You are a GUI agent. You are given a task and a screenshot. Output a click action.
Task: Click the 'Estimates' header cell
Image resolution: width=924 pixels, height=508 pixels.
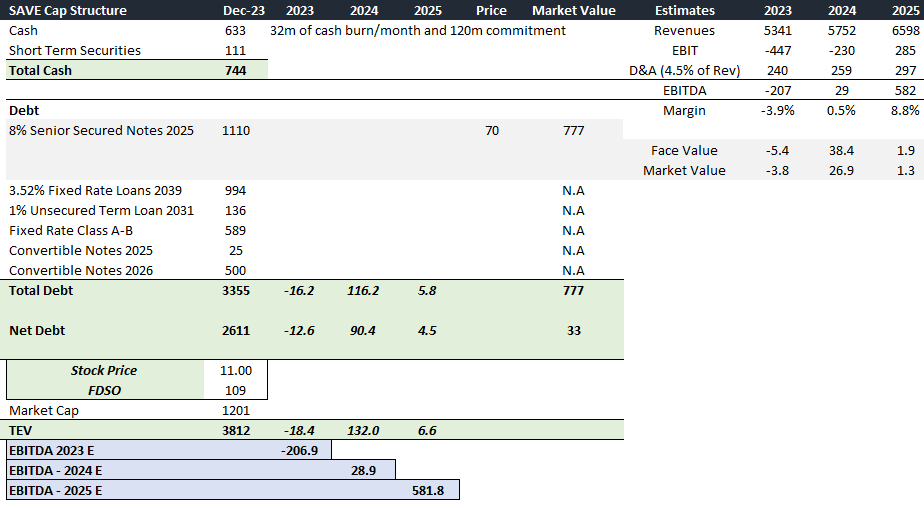tap(684, 11)
